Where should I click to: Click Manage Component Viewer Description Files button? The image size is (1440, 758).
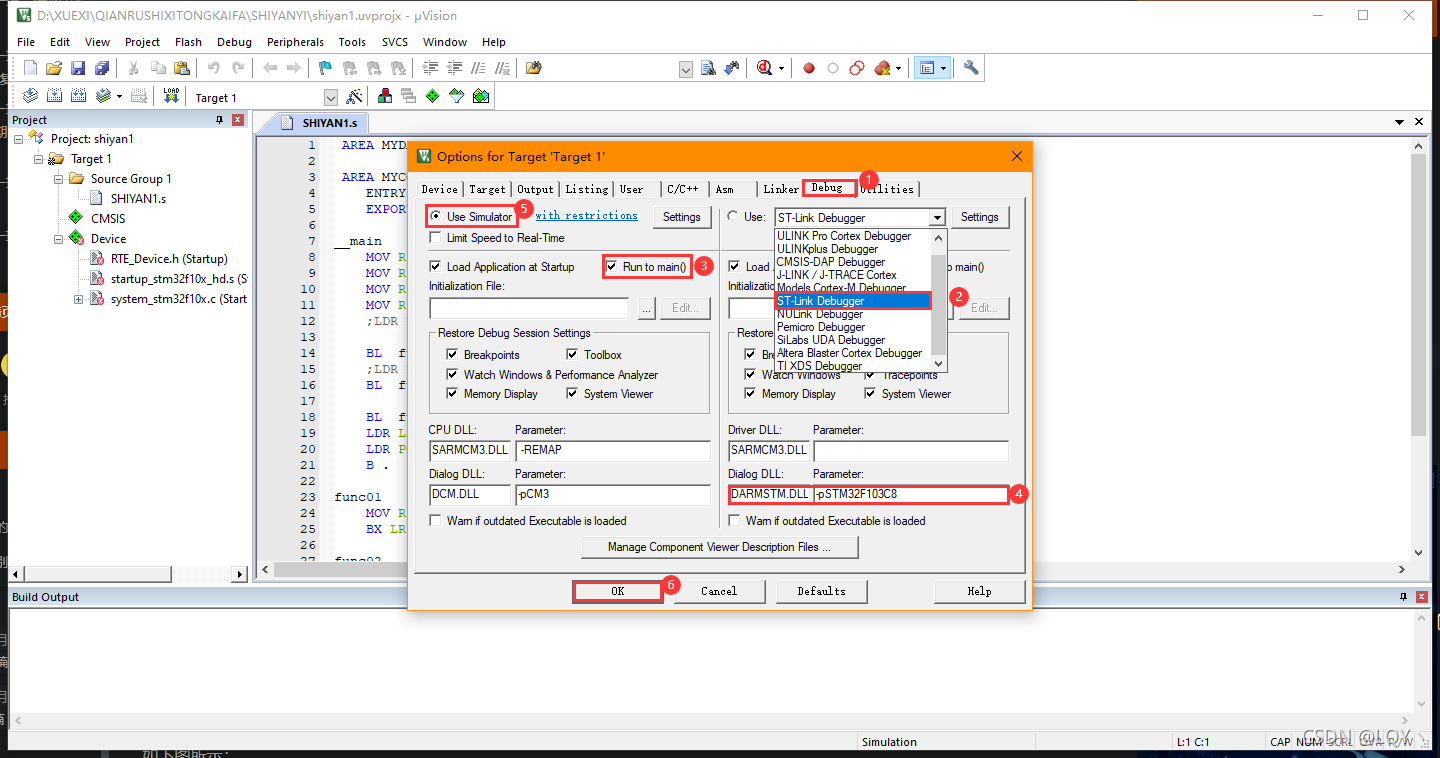(719, 547)
